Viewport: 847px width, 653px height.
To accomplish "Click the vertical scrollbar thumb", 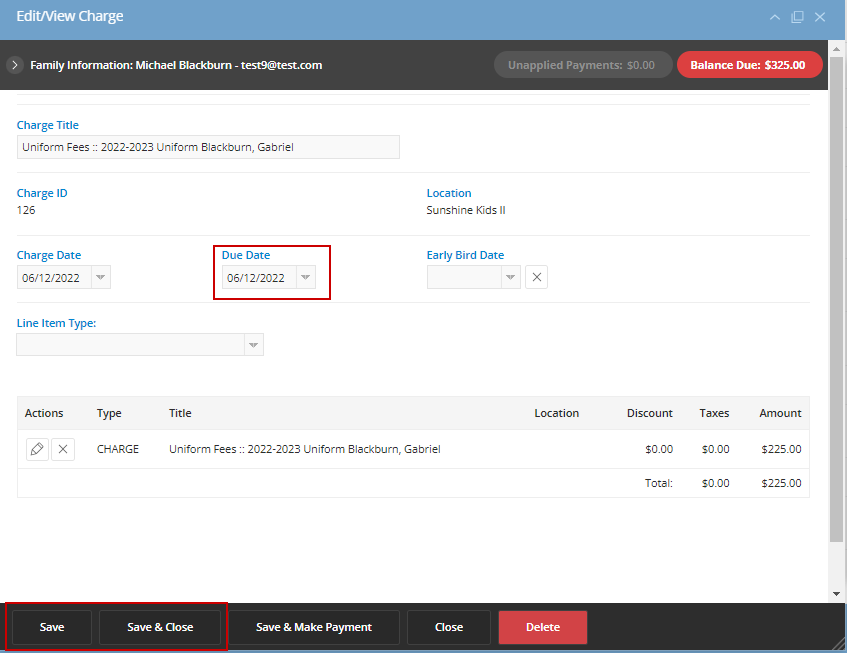I will coord(836,299).
